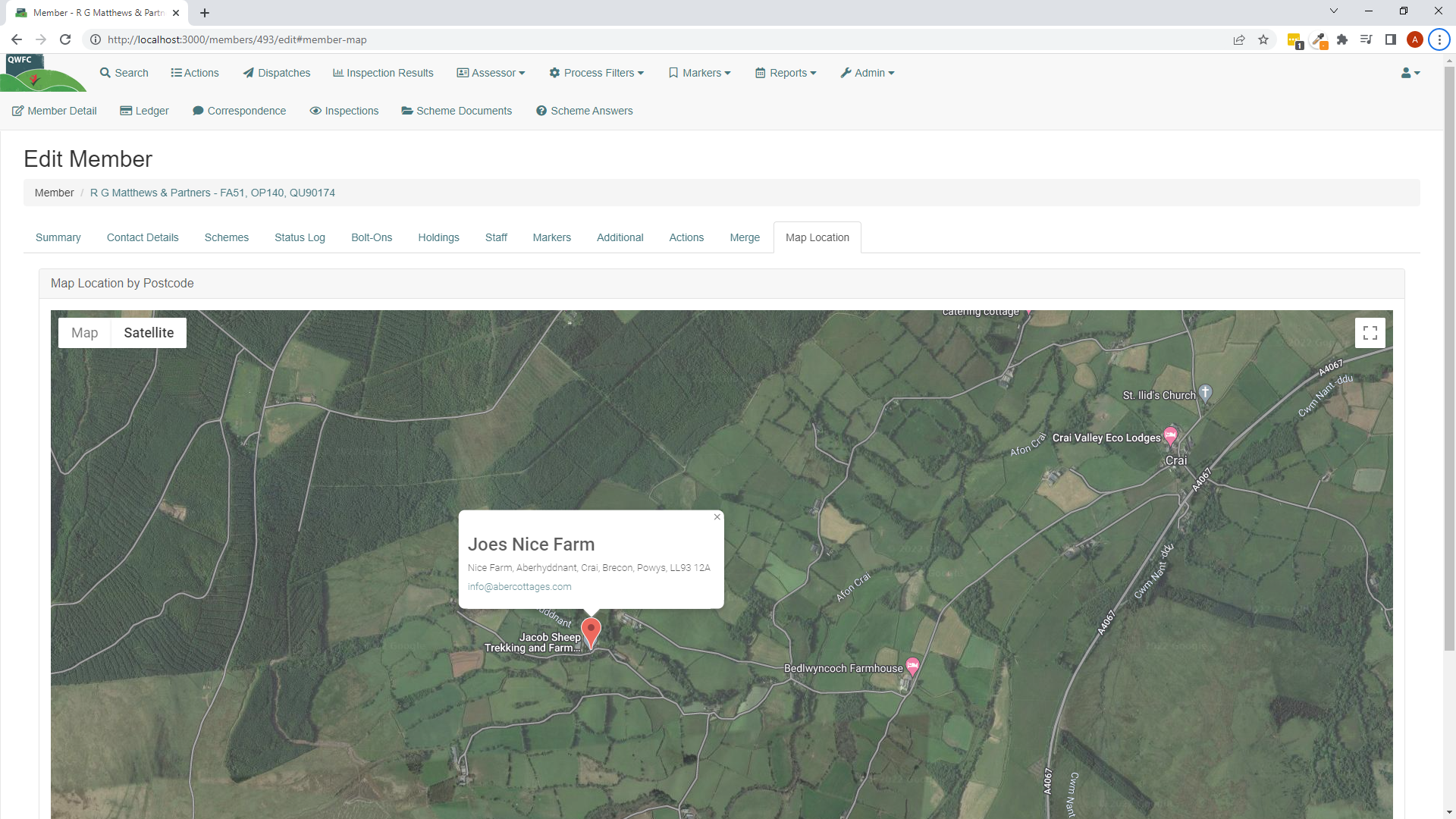
Task: Open R G Matthews & Partners breadcrumb link
Action: 212,193
